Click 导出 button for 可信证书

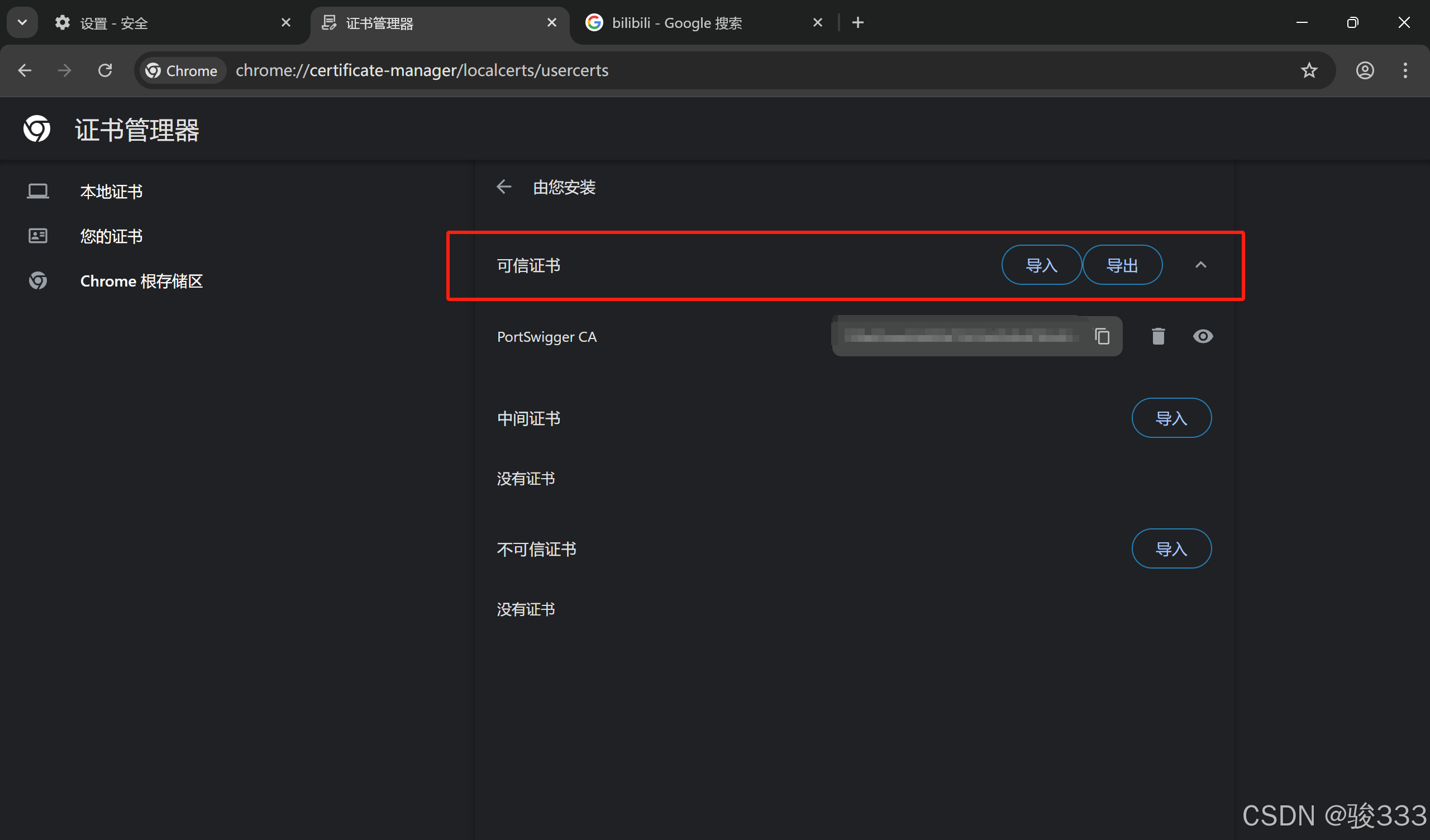(1121, 265)
